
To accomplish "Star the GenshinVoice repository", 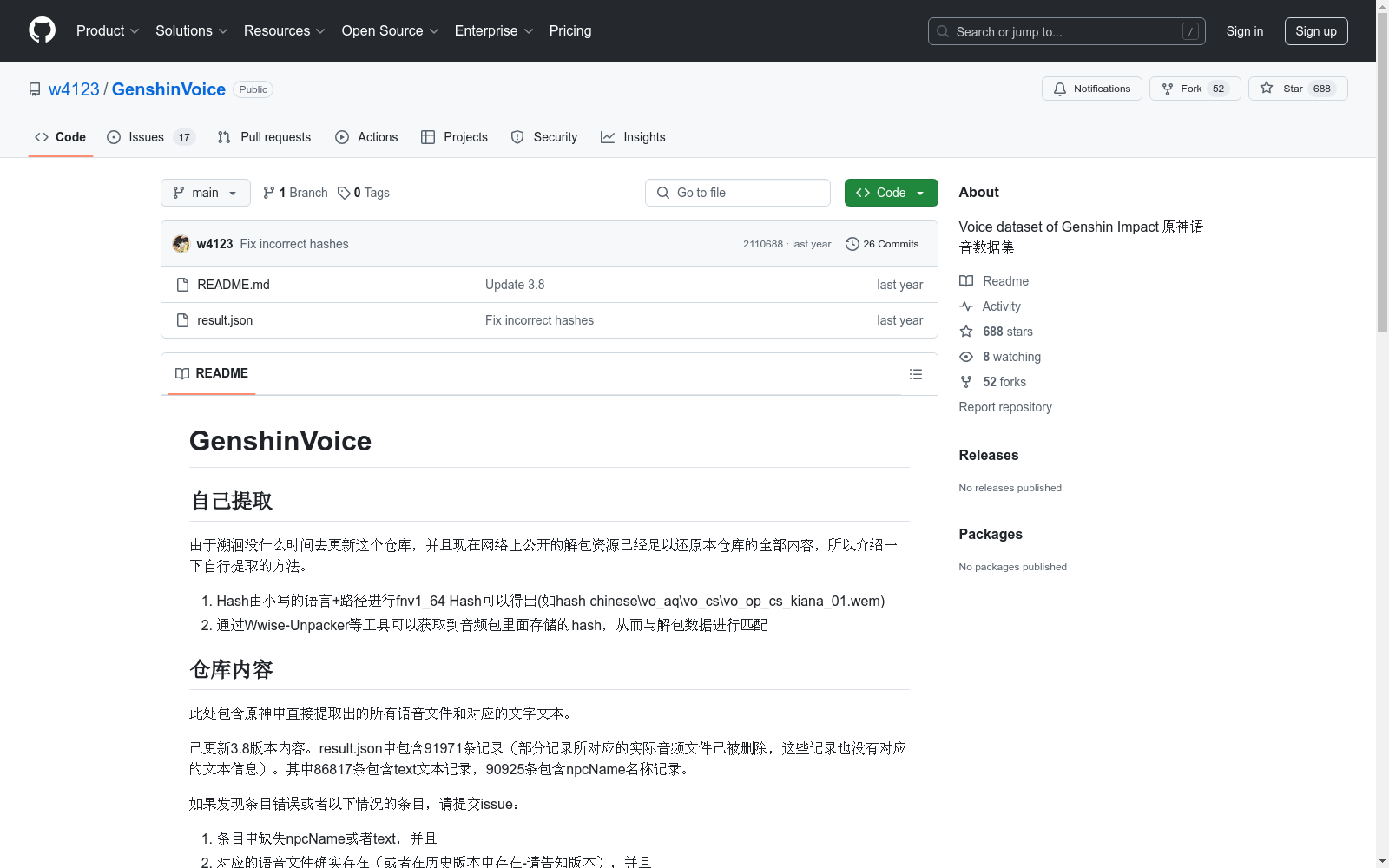I will (1297, 89).
